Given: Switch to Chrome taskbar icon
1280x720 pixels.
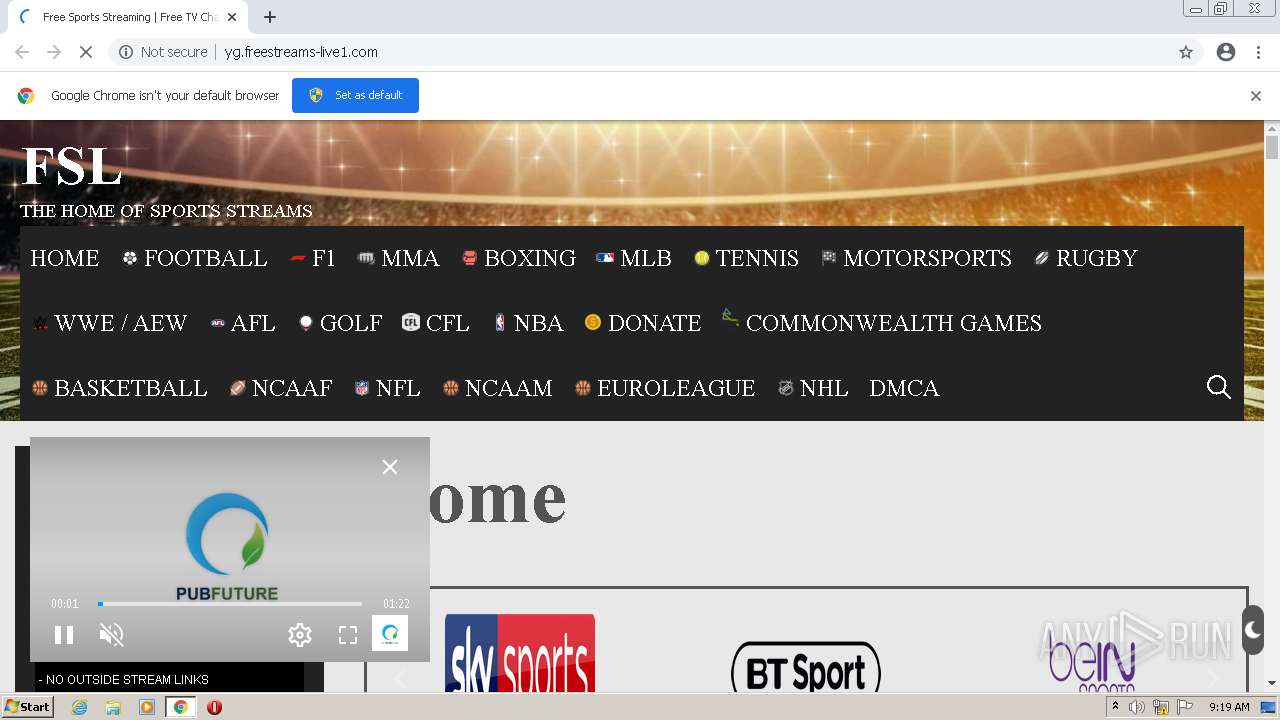Looking at the screenshot, I should point(180,707).
